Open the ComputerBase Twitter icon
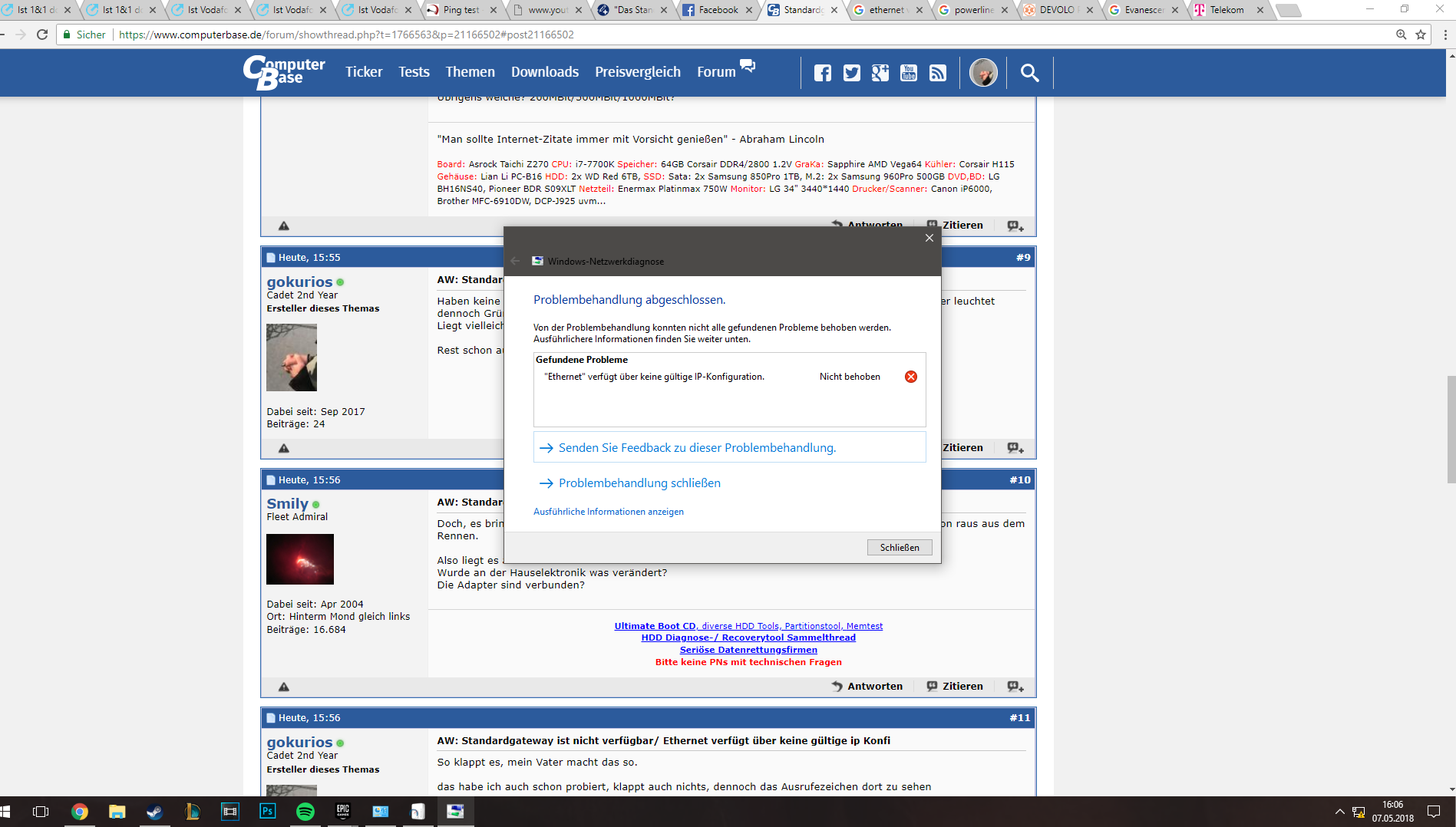The width and height of the screenshot is (1456, 827). 851,73
